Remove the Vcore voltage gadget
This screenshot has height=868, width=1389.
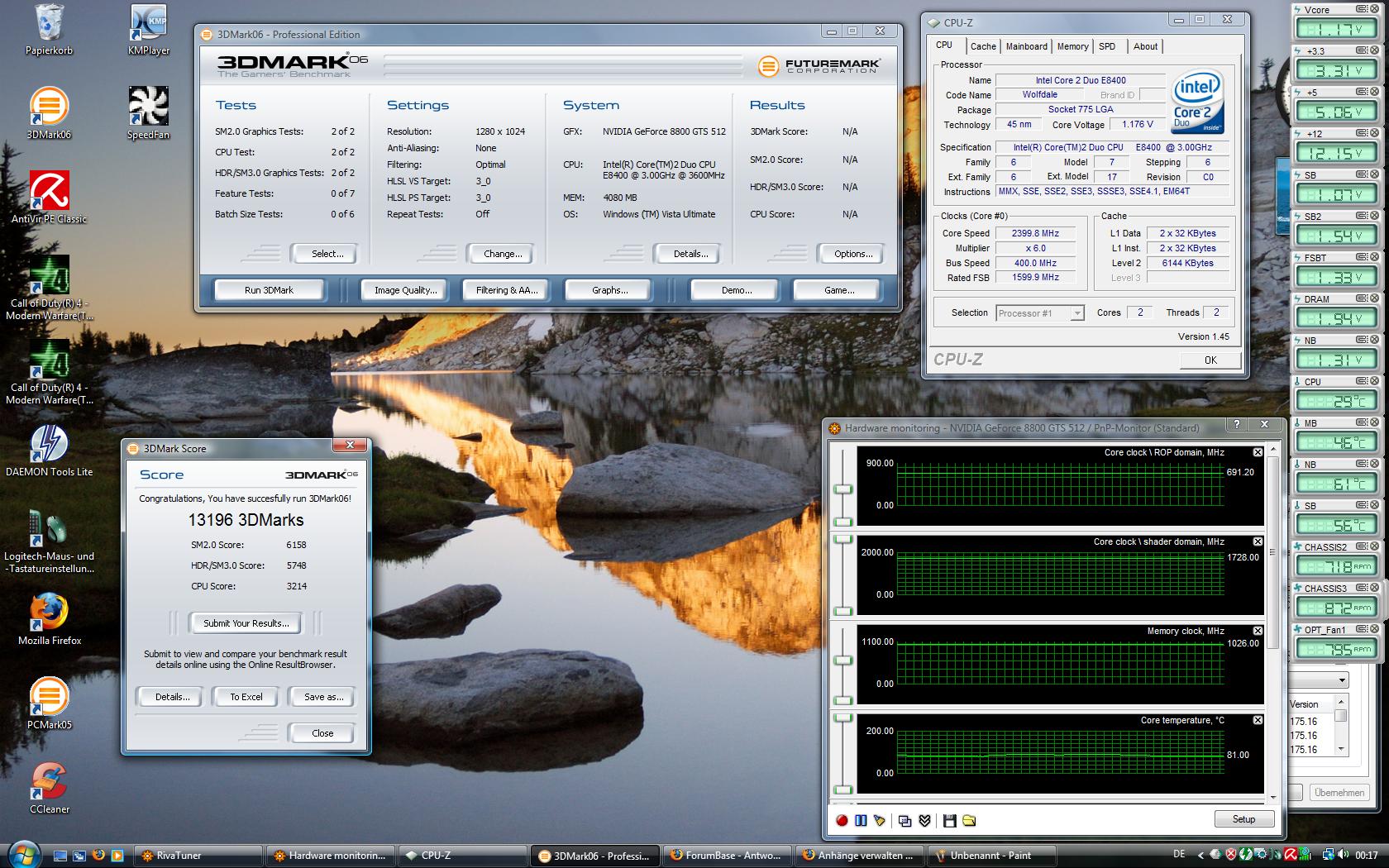click(x=1375, y=9)
